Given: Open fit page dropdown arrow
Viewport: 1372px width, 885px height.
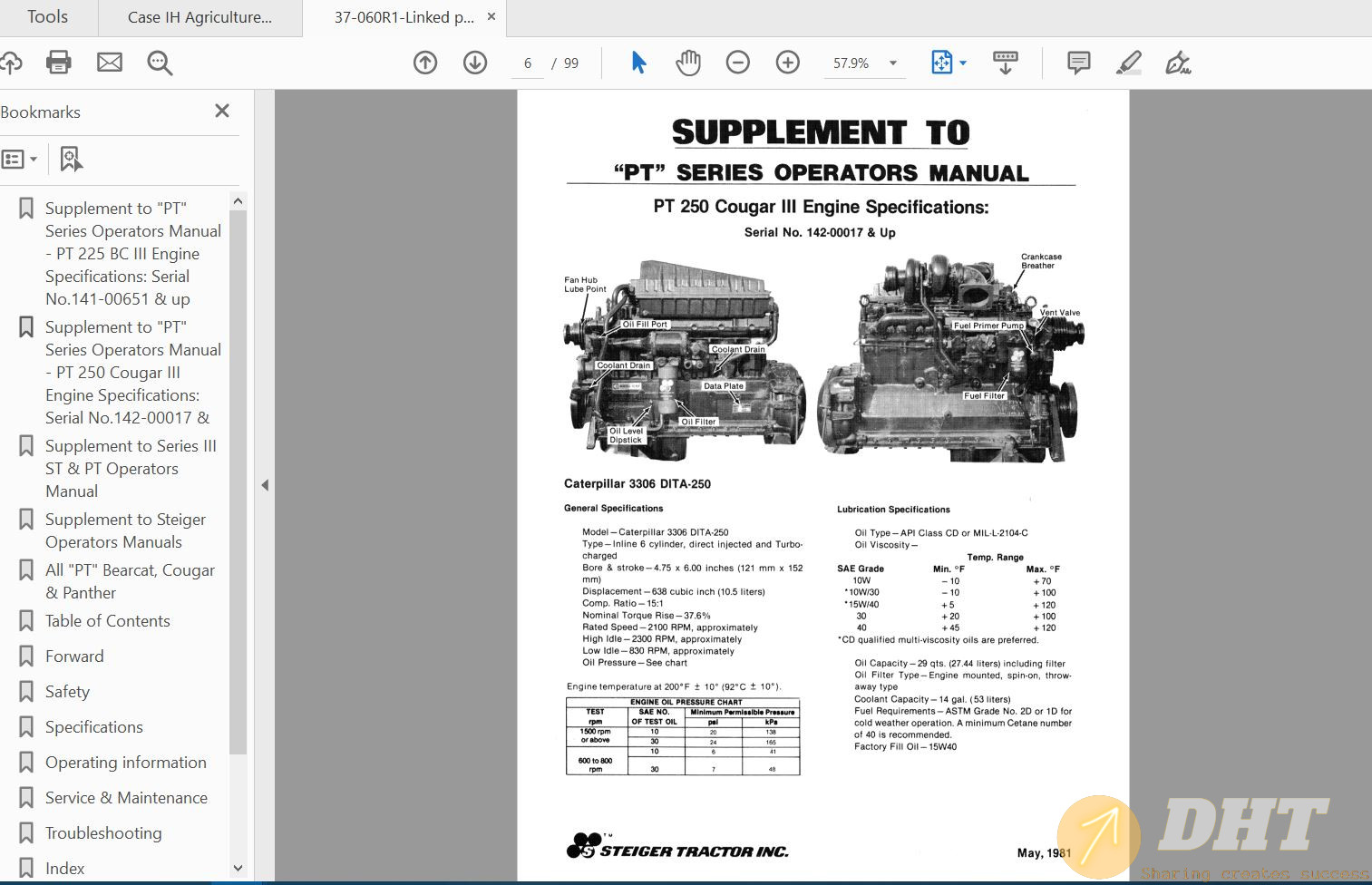Looking at the screenshot, I should [x=963, y=63].
